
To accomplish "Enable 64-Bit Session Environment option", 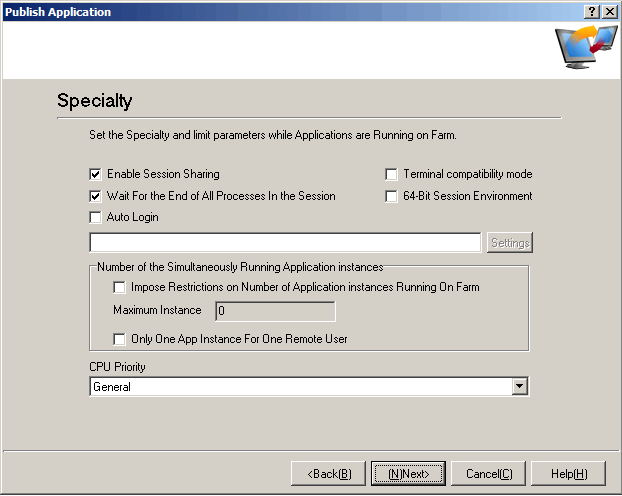I will (392, 196).
